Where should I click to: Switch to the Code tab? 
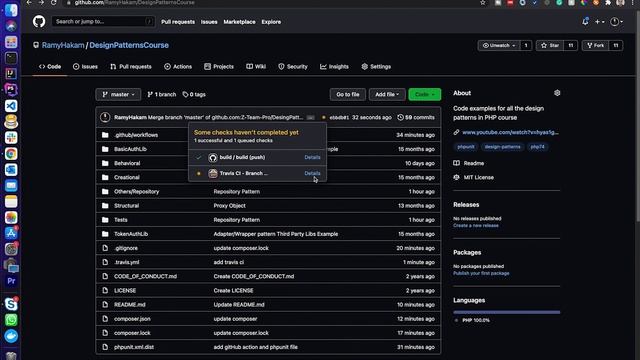(x=50, y=67)
